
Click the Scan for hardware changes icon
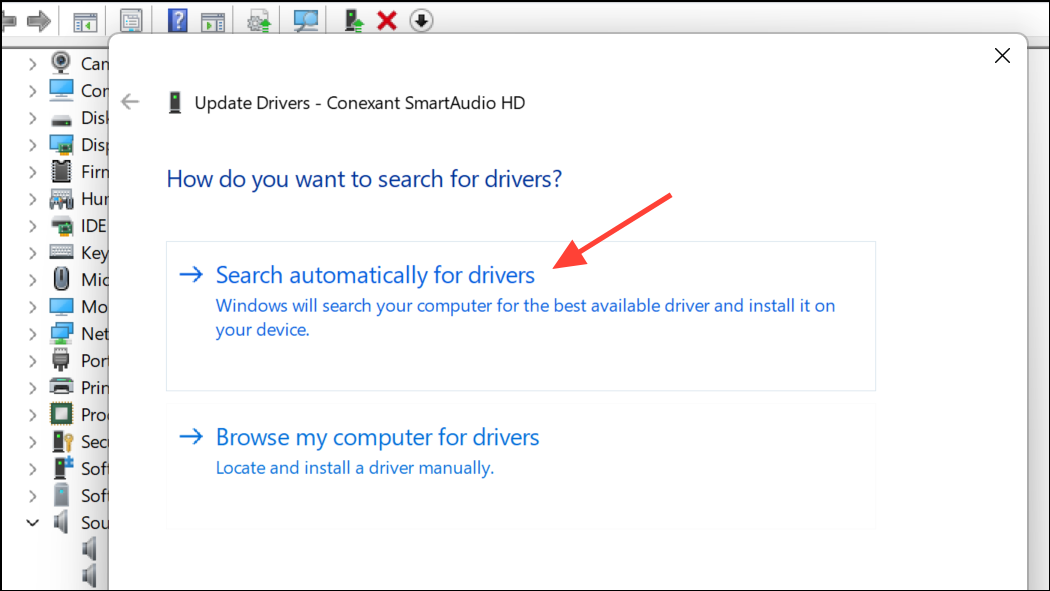[x=306, y=20]
